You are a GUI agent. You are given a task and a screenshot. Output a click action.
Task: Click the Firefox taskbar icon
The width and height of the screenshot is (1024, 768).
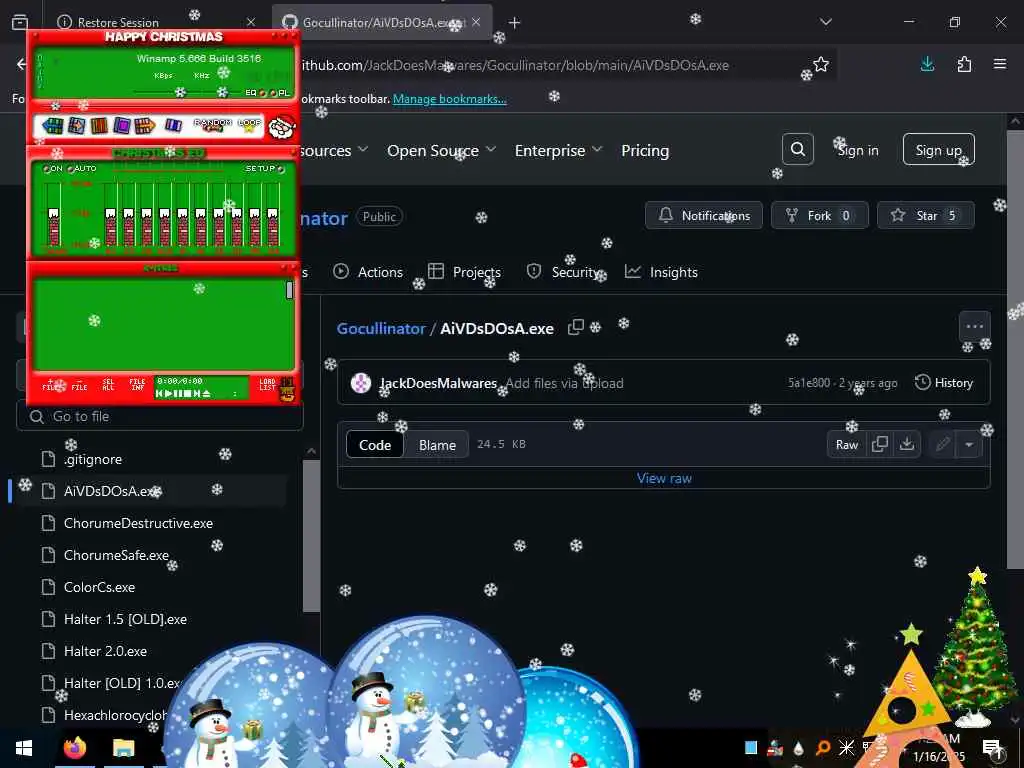75,748
